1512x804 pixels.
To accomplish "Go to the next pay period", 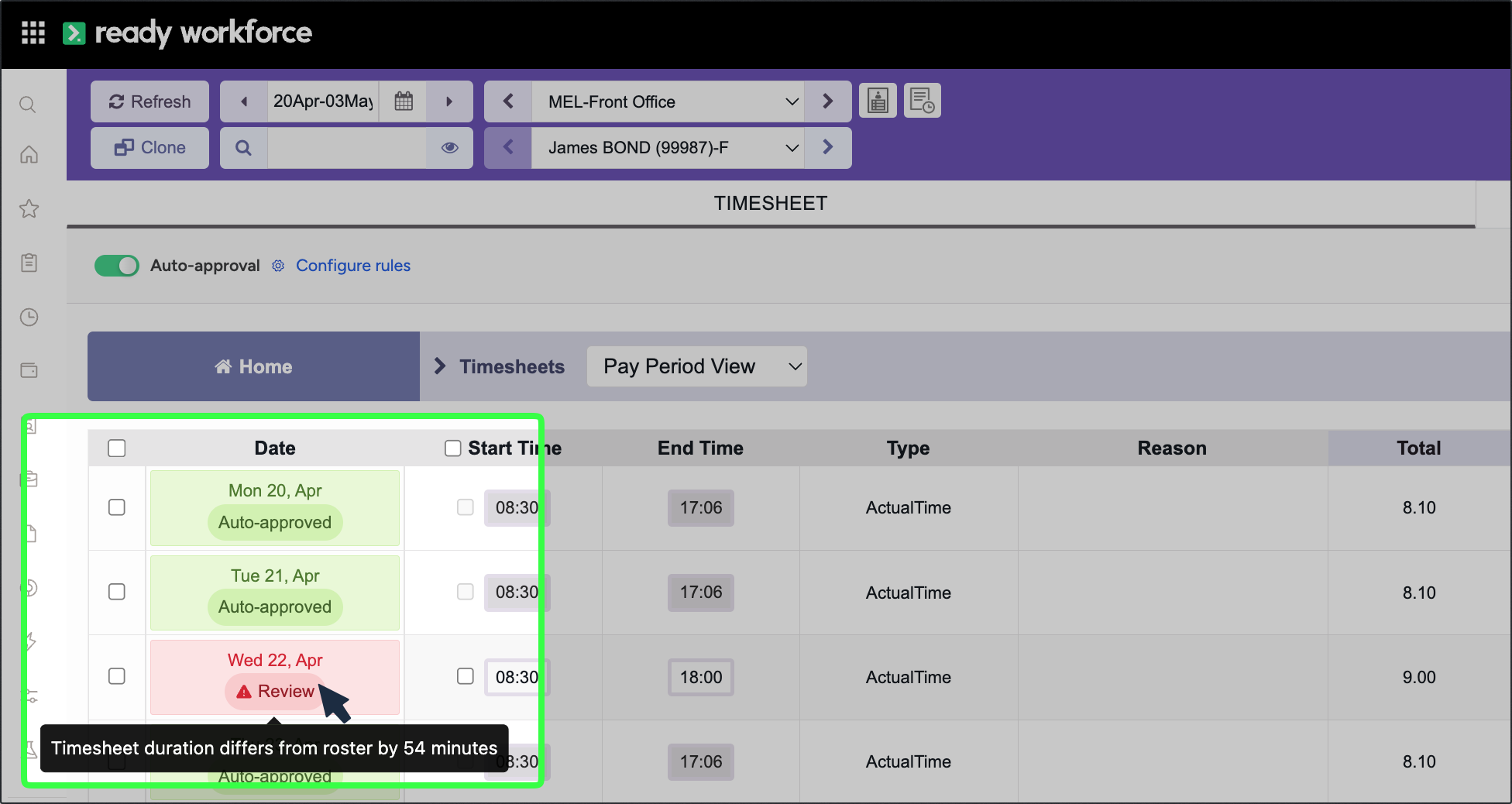I will coord(449,101).
